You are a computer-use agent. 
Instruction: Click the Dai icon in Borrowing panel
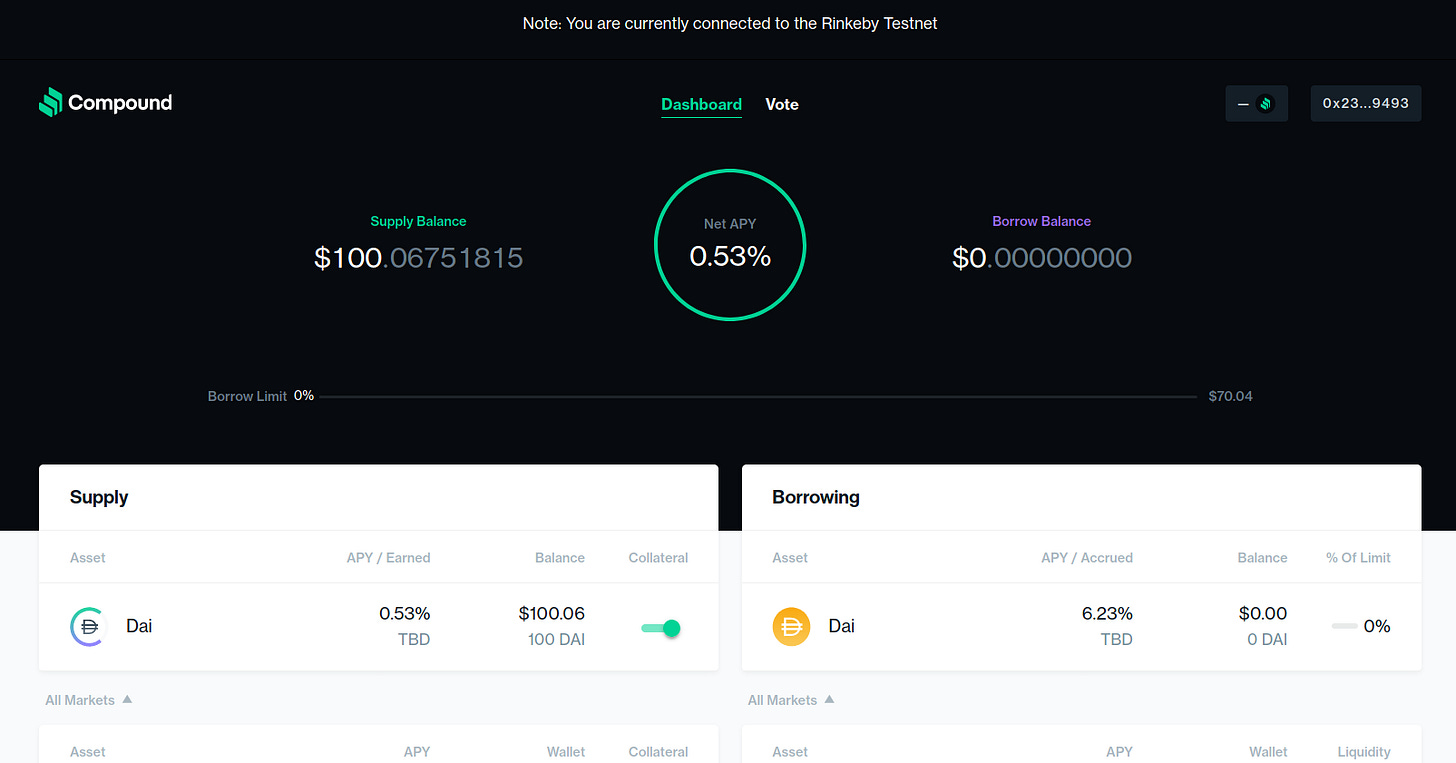coord(791,627)
